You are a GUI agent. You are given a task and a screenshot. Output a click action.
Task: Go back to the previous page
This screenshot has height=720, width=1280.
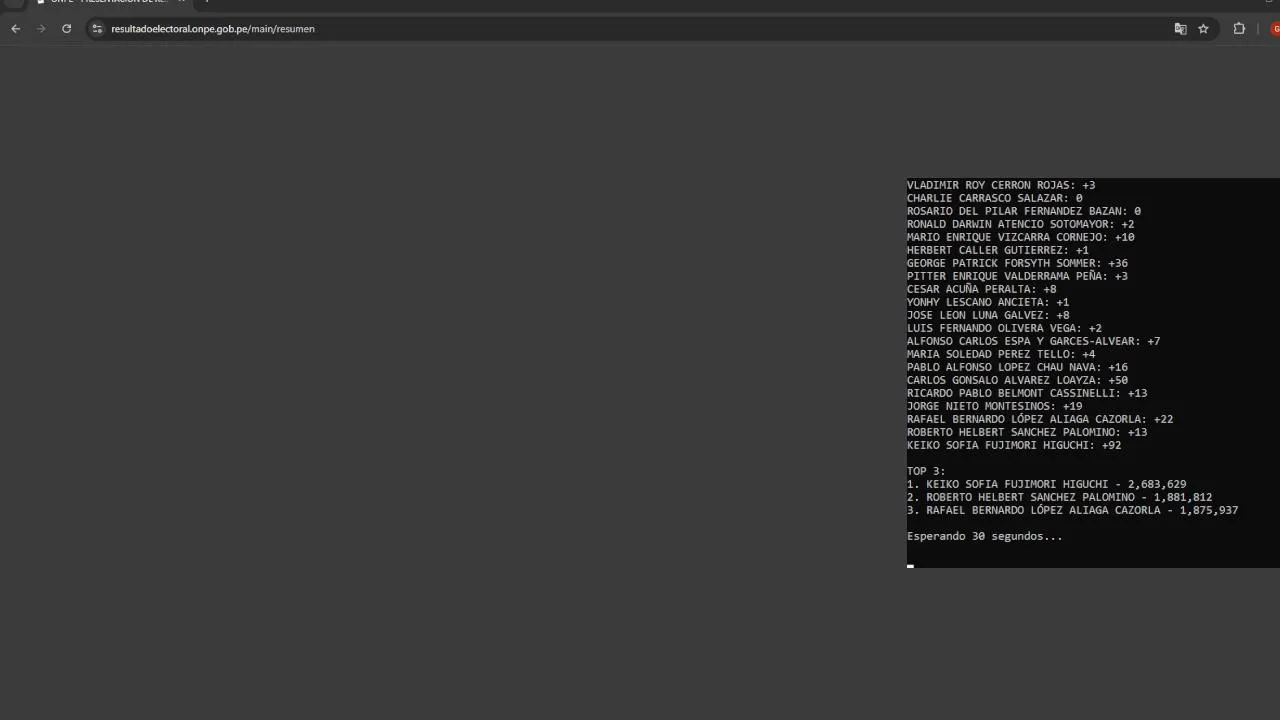(x=16, y=29)
